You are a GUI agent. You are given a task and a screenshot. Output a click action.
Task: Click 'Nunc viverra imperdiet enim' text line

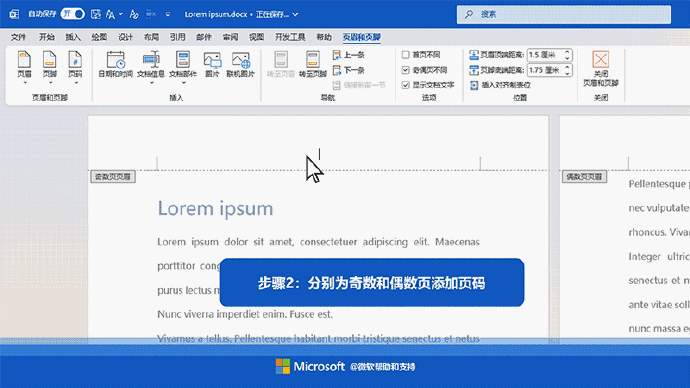pos(245,314)
